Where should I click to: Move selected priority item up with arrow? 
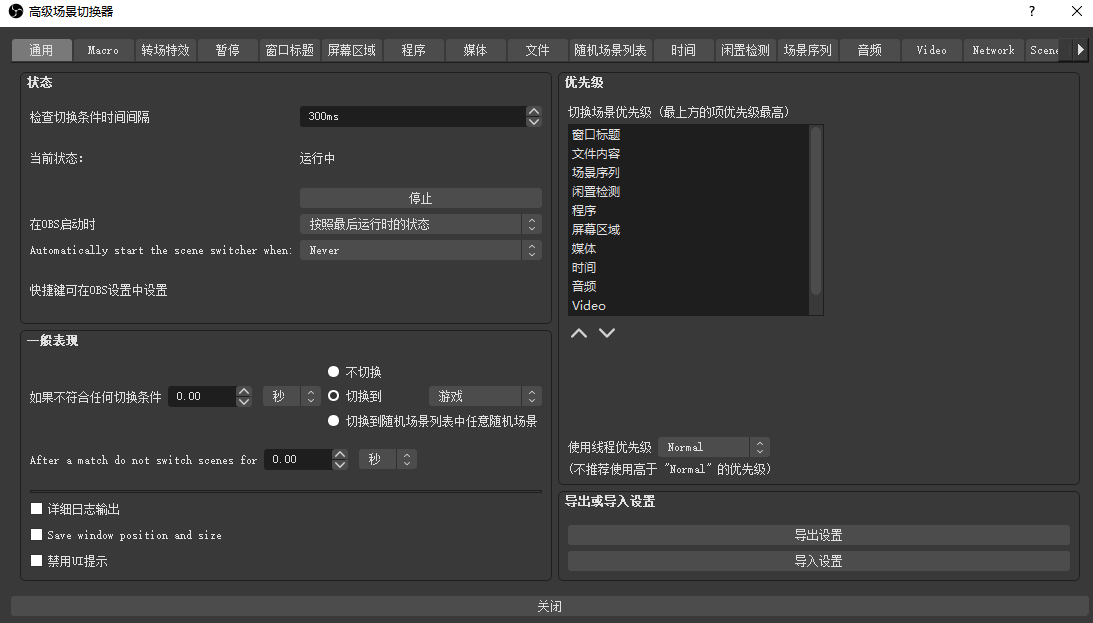pos(579,333)
